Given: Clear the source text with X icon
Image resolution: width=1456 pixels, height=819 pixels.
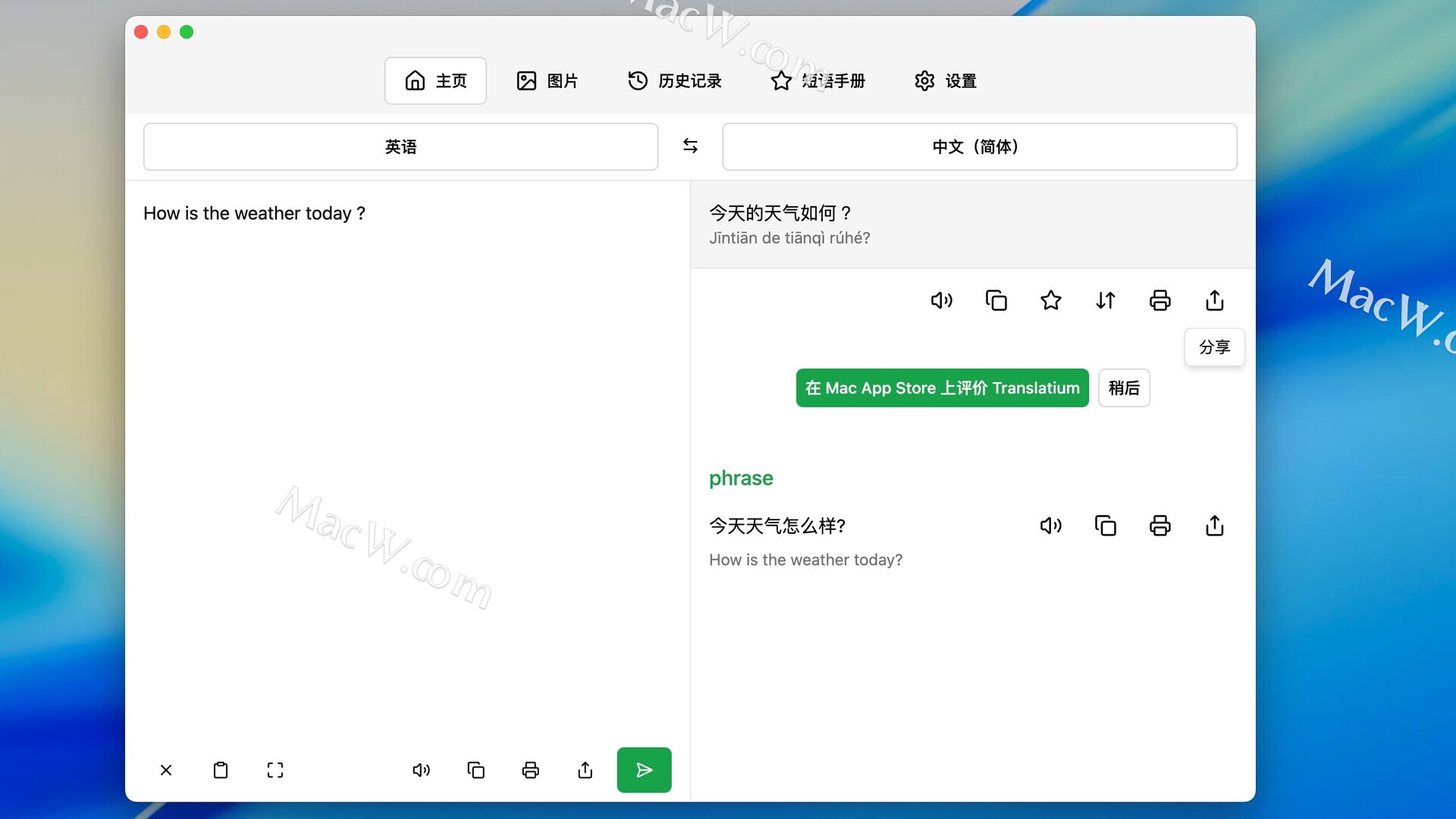Looking at the screenshot, I should (166, 770).
